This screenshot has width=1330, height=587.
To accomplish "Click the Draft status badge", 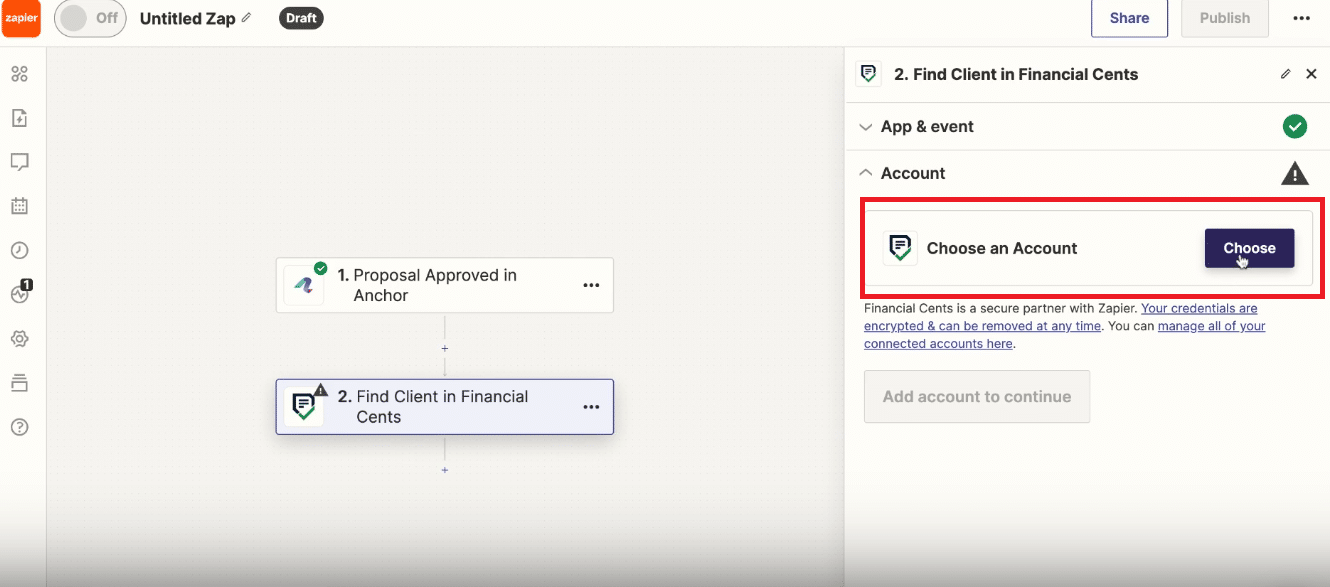I will 301,18.
